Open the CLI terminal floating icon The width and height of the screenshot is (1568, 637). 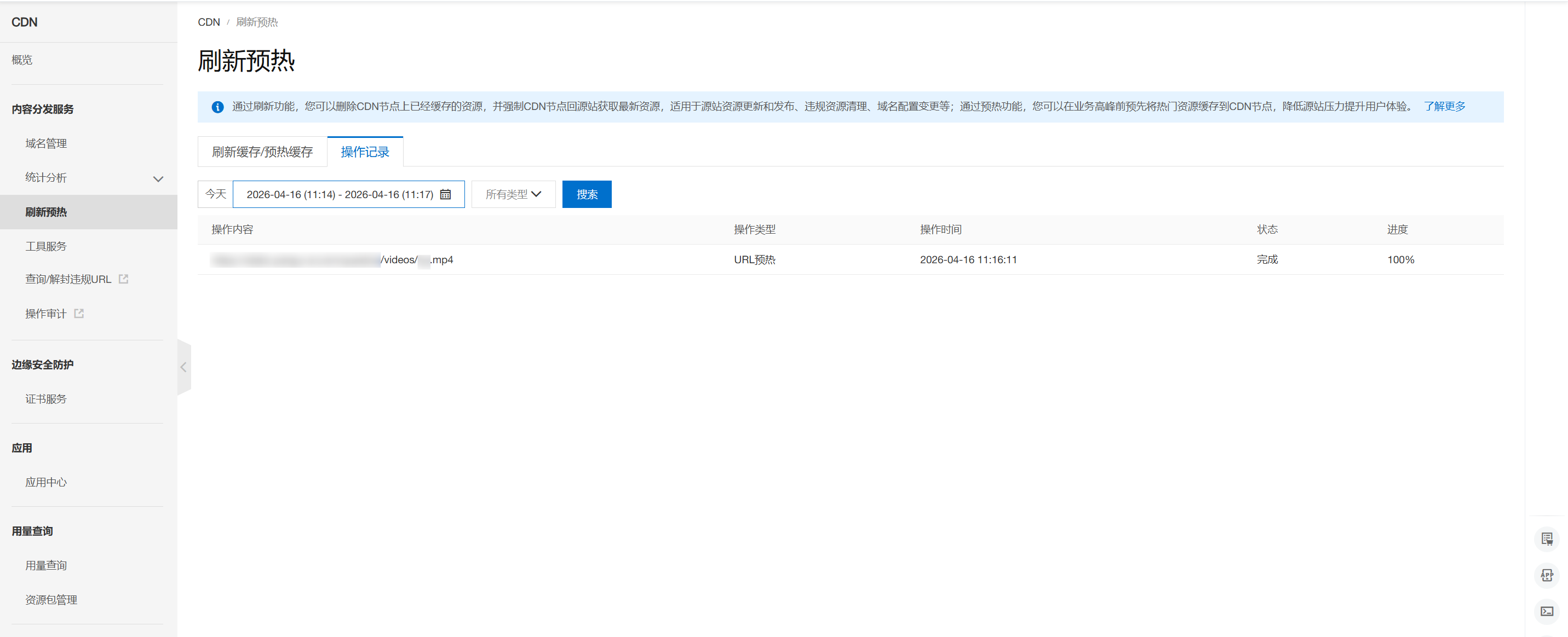1547,610
